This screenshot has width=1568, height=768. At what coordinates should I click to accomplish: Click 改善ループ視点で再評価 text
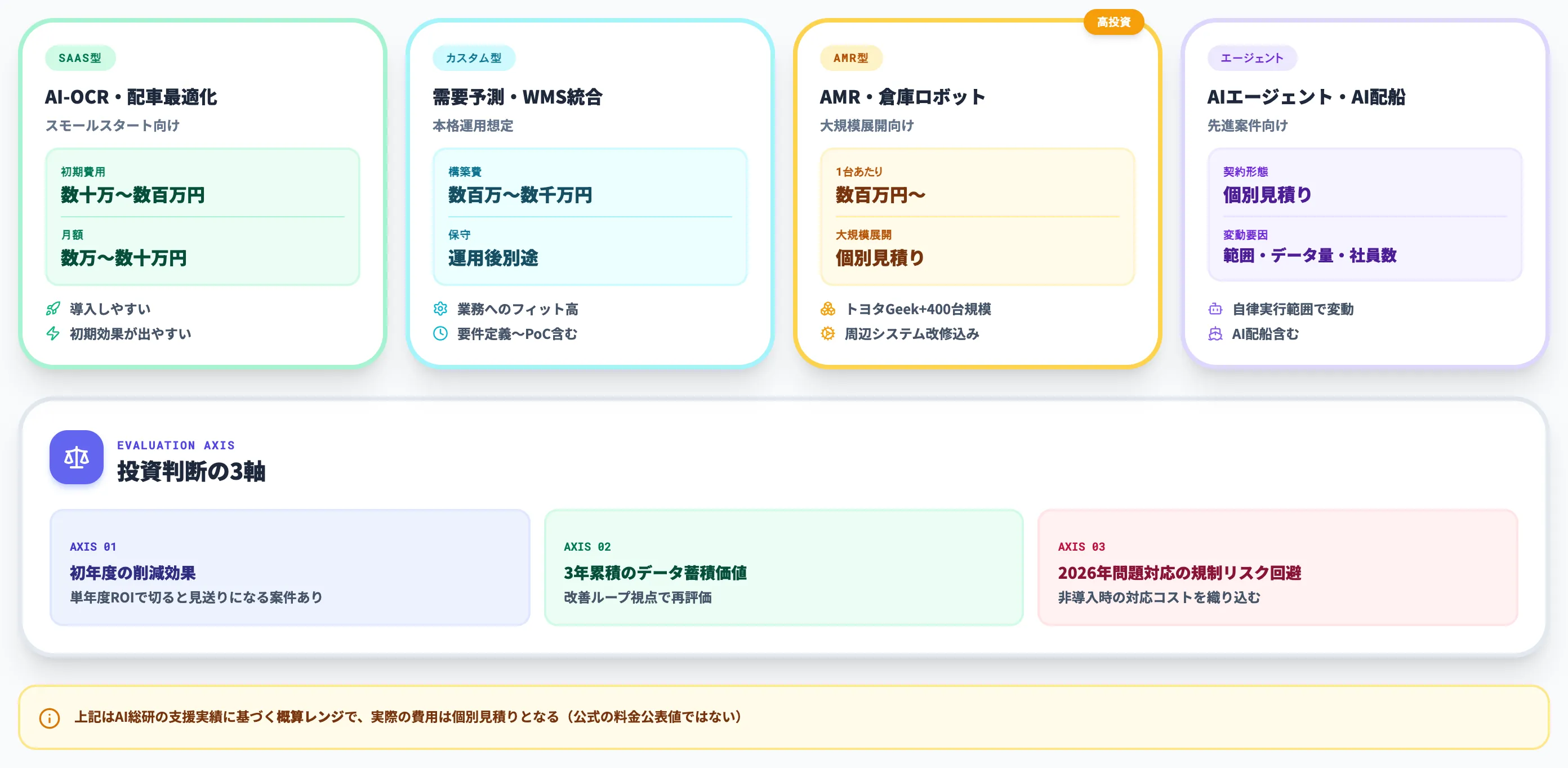pyautogui.click(x=638, y=597)
